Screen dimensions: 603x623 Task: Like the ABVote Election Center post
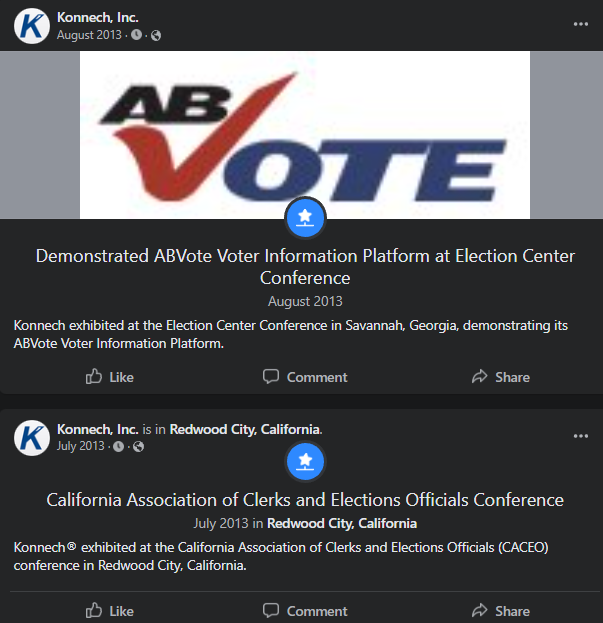[110, 377]
